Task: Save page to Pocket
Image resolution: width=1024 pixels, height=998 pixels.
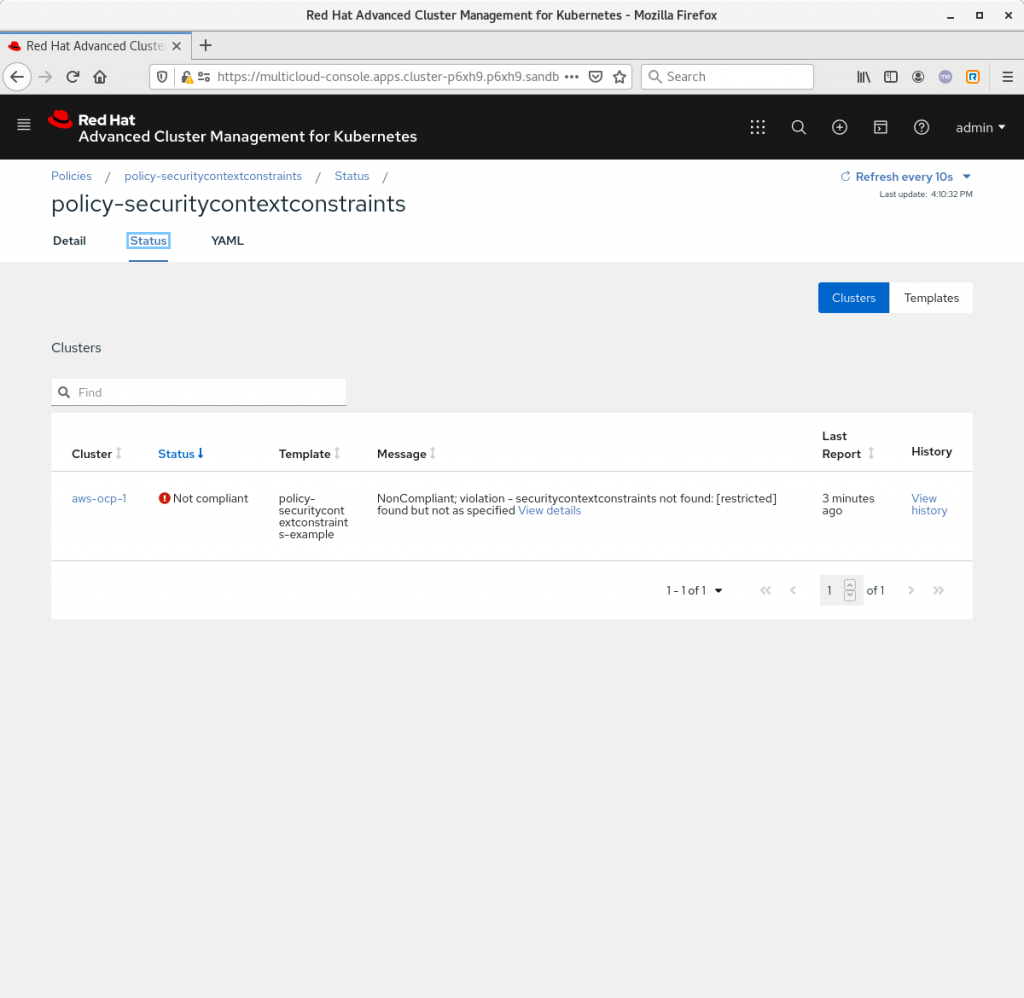Action: point(596,76)
